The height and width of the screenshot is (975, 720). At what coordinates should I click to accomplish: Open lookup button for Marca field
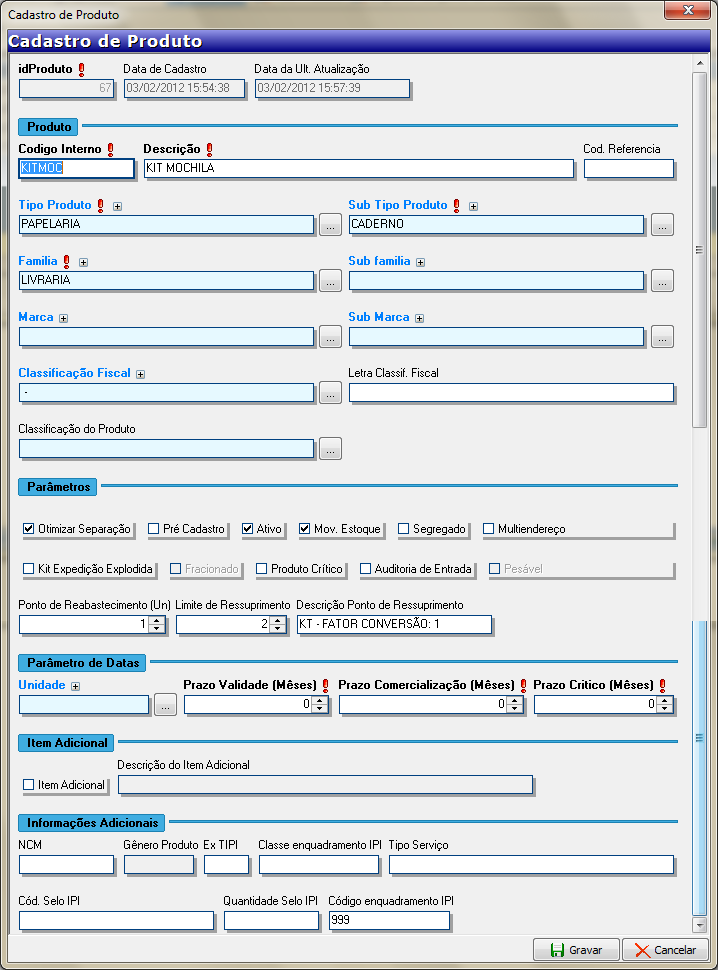[331, 338]
